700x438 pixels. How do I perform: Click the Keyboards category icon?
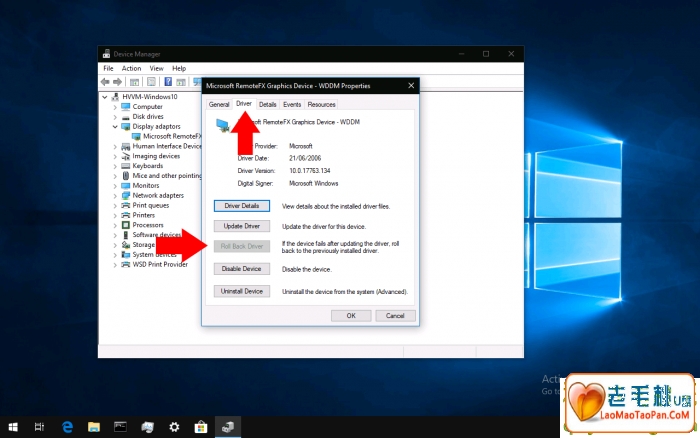pyautogui.click(x=125, y=166)
